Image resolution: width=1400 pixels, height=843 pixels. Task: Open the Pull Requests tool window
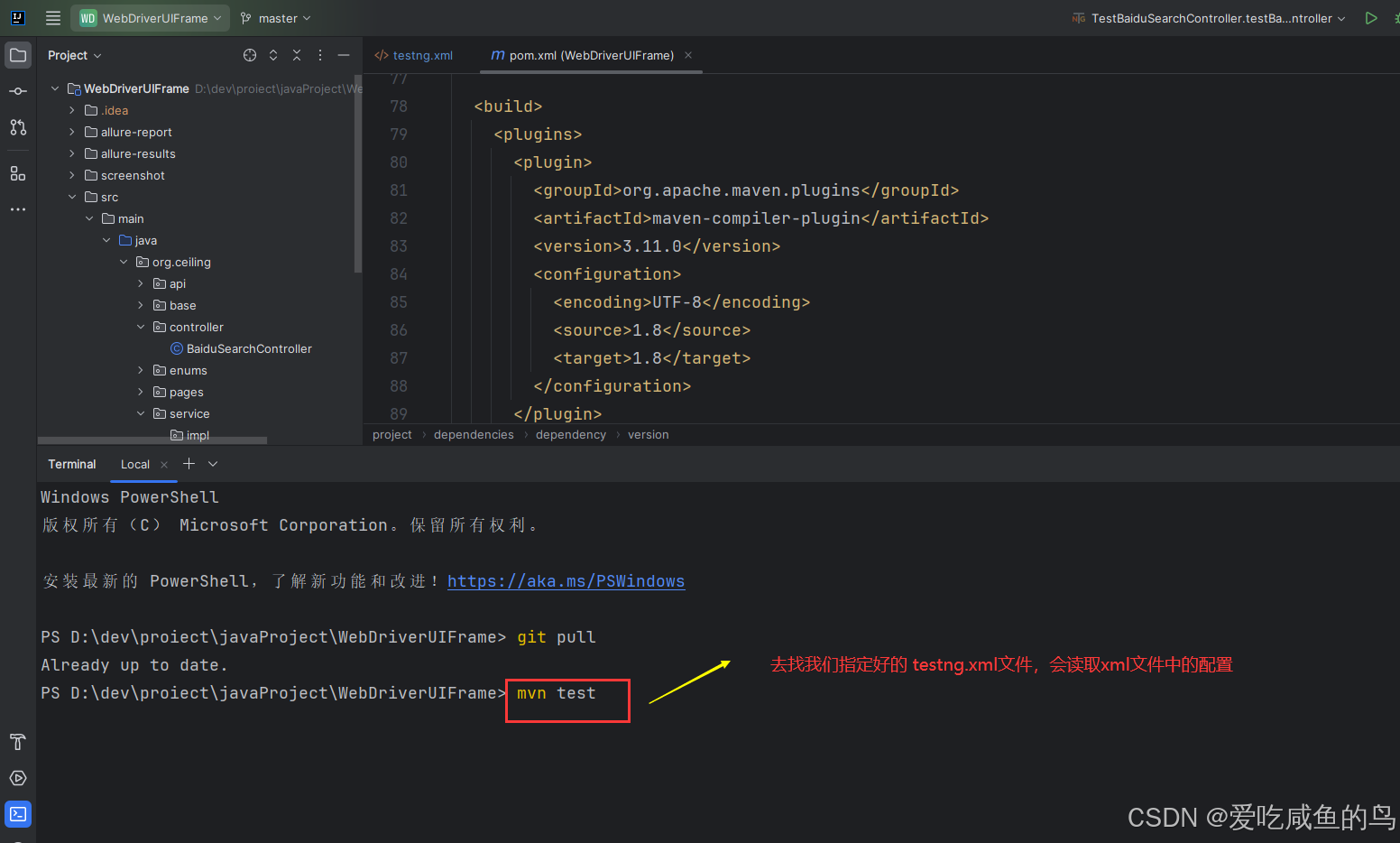point(18,127)
